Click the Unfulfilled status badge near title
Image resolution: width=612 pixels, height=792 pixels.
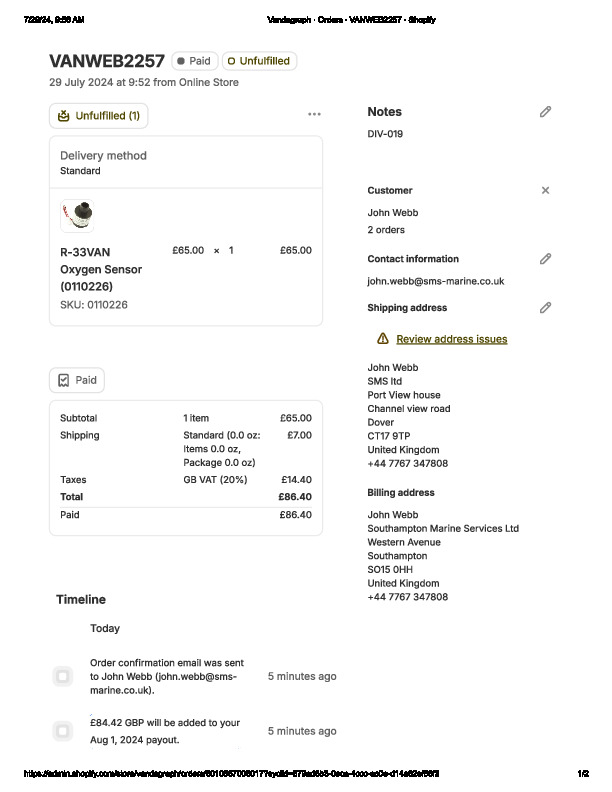coord(259,61)
